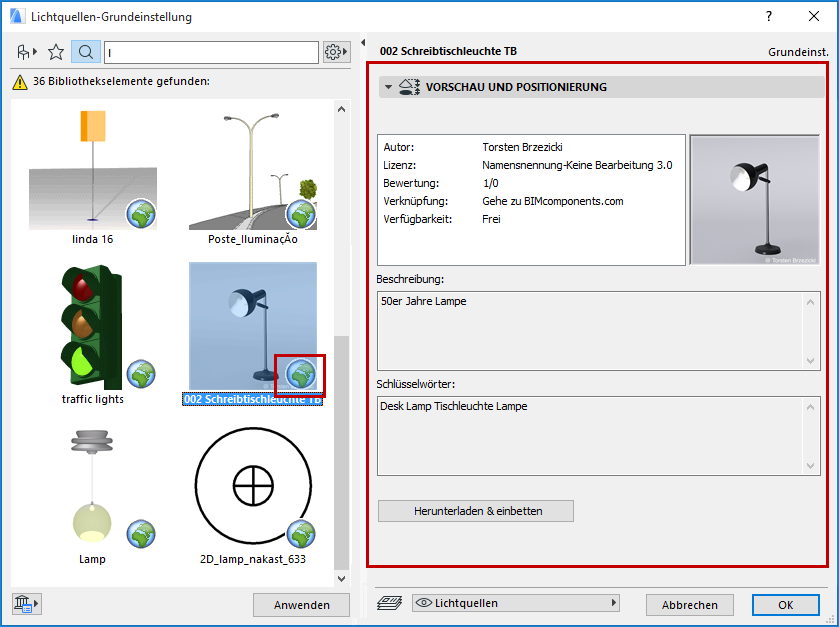Click the 002 Schreibtischleuchte TB panel title
The image size is (839, 627).
tap(448, 51)
